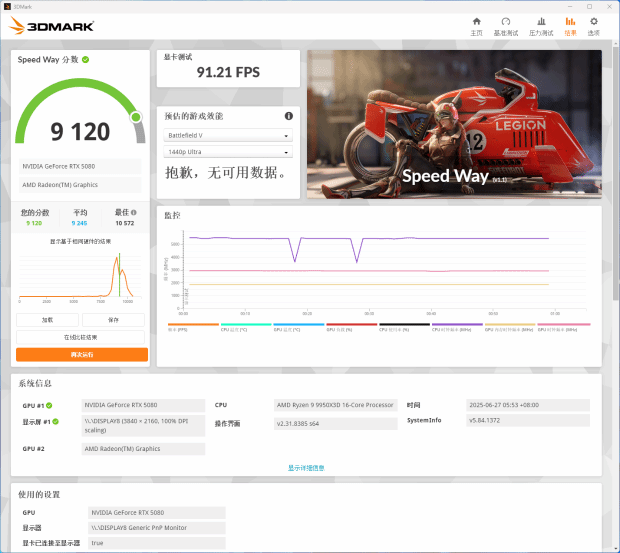Viewport: 620px width, 553px height.
Task: Open the Options (选项) gear tab
Action: point(594,26)
